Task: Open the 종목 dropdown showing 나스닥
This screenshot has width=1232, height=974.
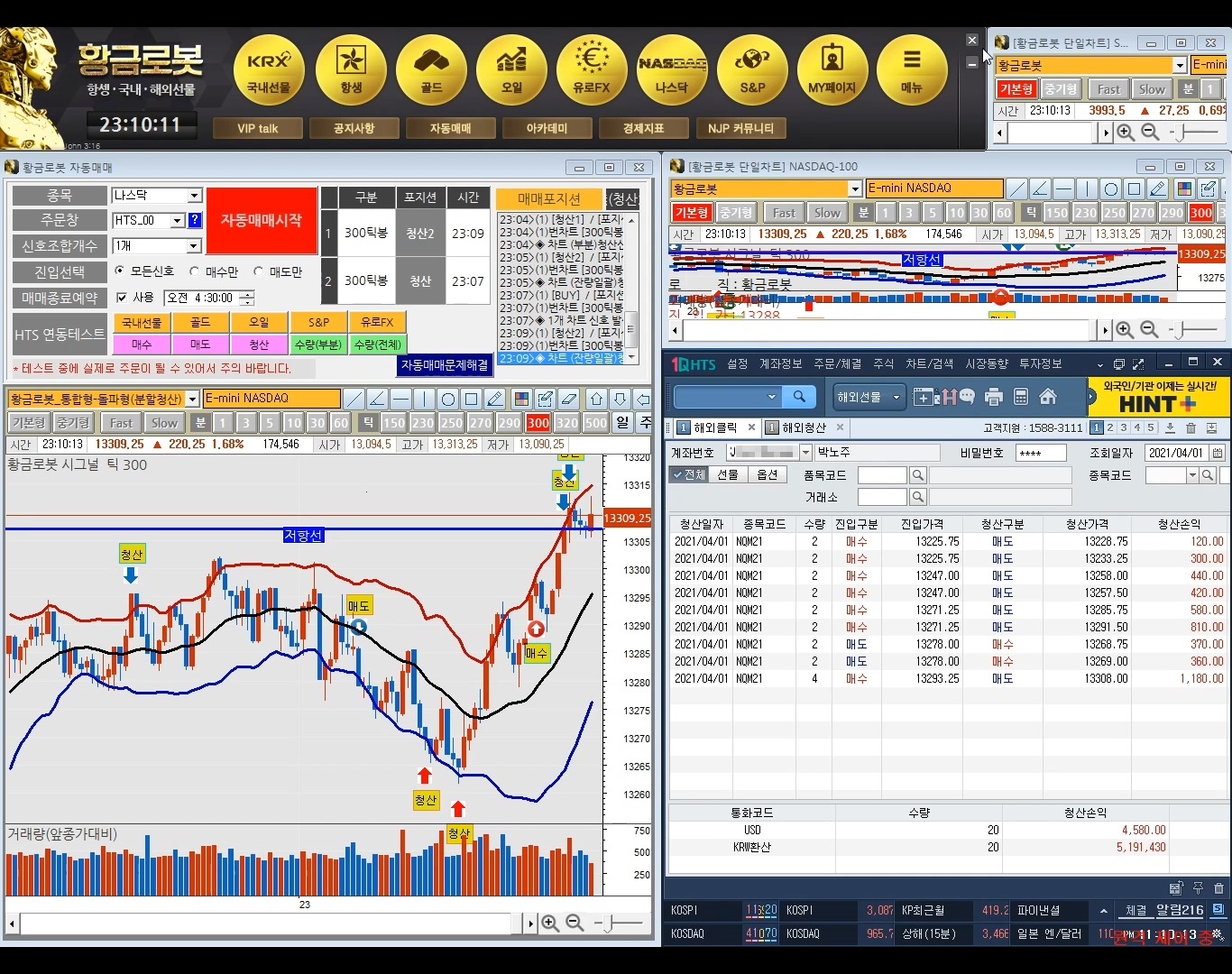Action: click(x=194, y=196)
